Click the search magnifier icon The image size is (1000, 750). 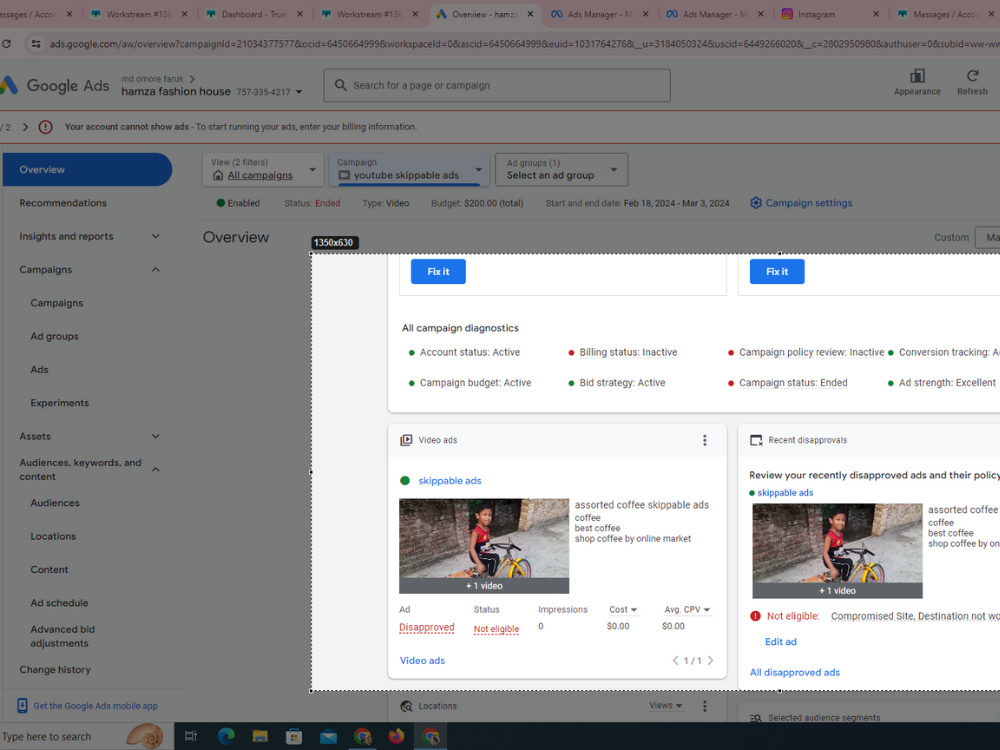tap(341, 85)
